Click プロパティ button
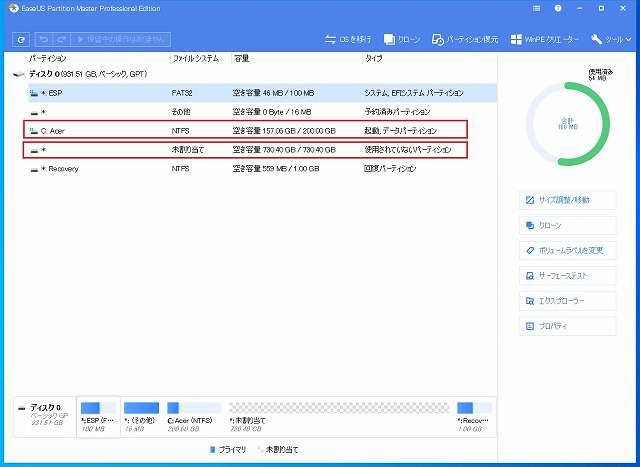The height and width of the screenshot is (467, 640). [567, 326]
